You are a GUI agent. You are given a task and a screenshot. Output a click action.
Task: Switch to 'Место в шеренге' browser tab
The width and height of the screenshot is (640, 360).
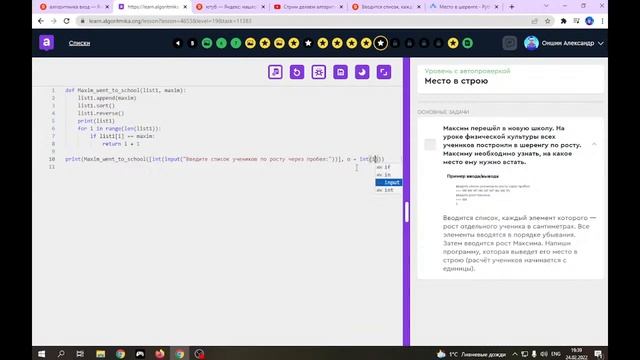[464, 7]
